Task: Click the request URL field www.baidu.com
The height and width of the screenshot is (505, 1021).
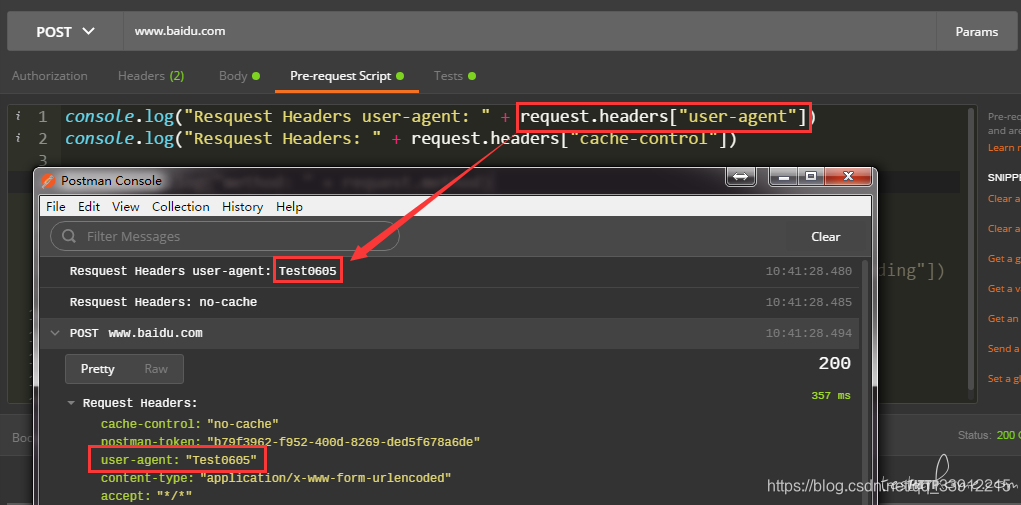Action: (x=529, y=31)
